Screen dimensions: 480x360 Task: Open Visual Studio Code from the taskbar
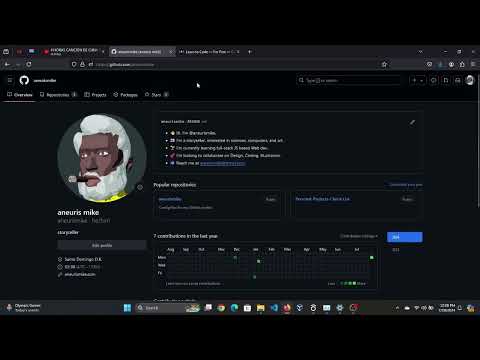(x=274, y=308)
